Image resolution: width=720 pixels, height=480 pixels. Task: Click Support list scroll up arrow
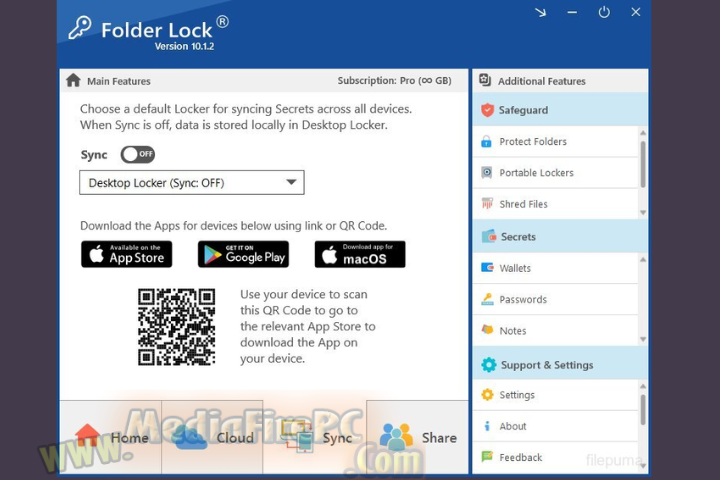(x=643, y=386)
